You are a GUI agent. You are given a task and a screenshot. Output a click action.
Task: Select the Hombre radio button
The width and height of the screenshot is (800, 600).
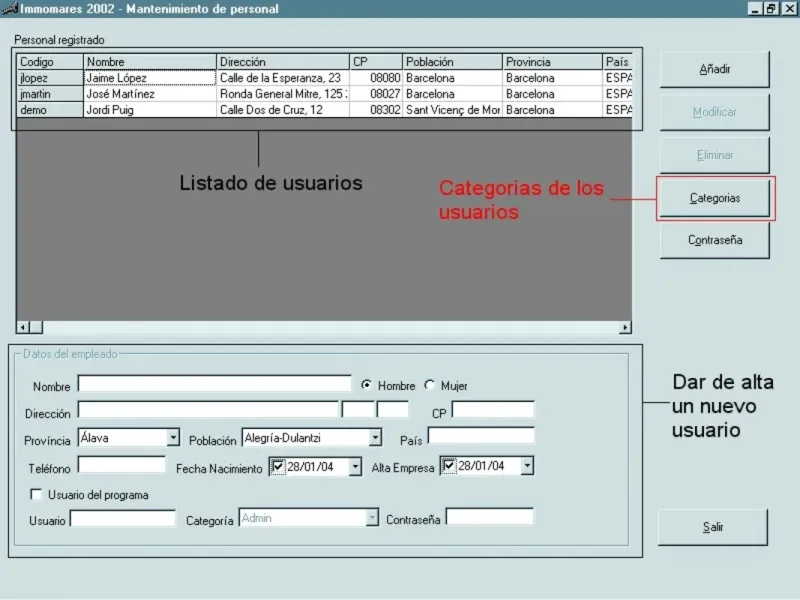tap(366, 385)
